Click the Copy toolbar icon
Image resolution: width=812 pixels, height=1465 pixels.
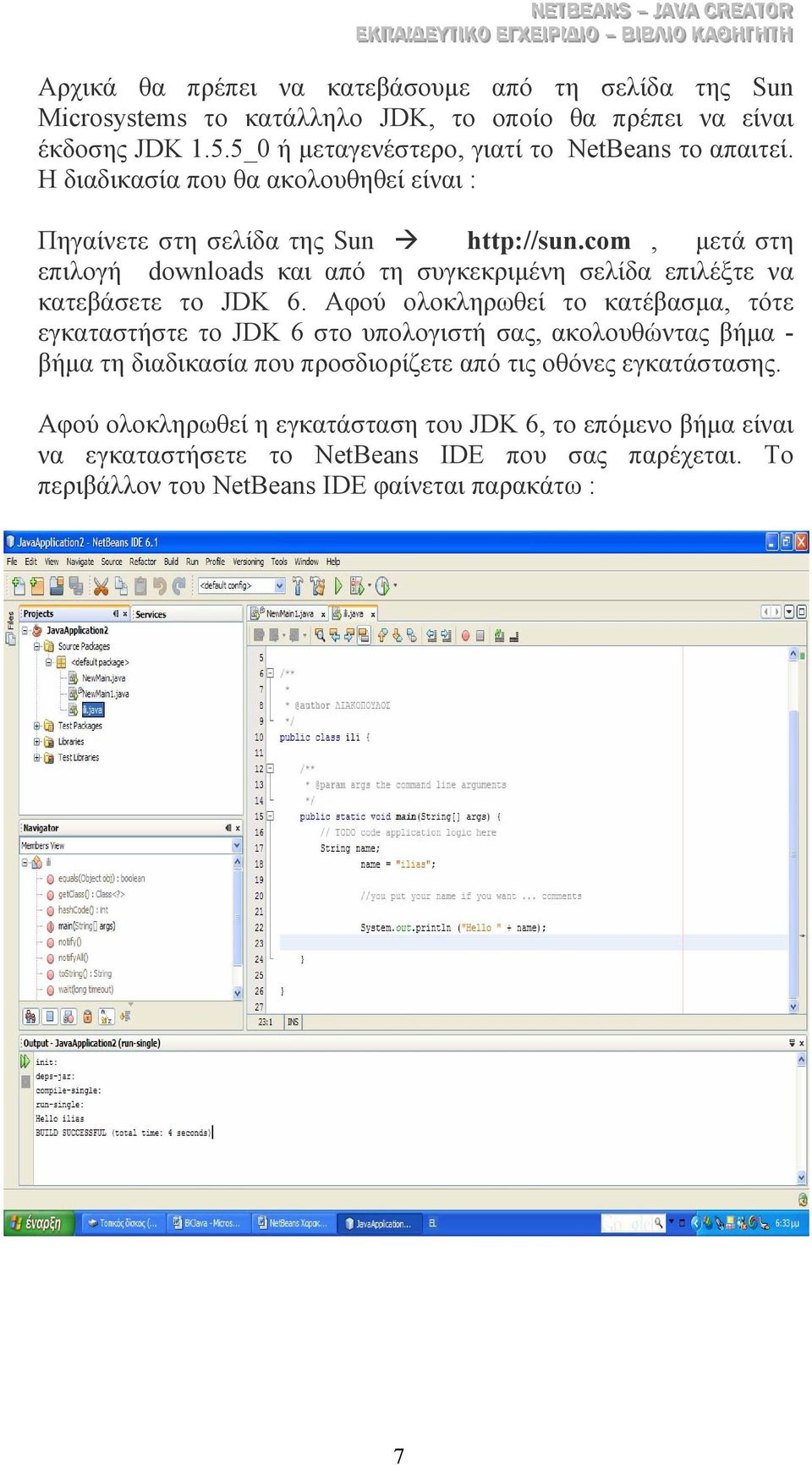tap(121, 585)
